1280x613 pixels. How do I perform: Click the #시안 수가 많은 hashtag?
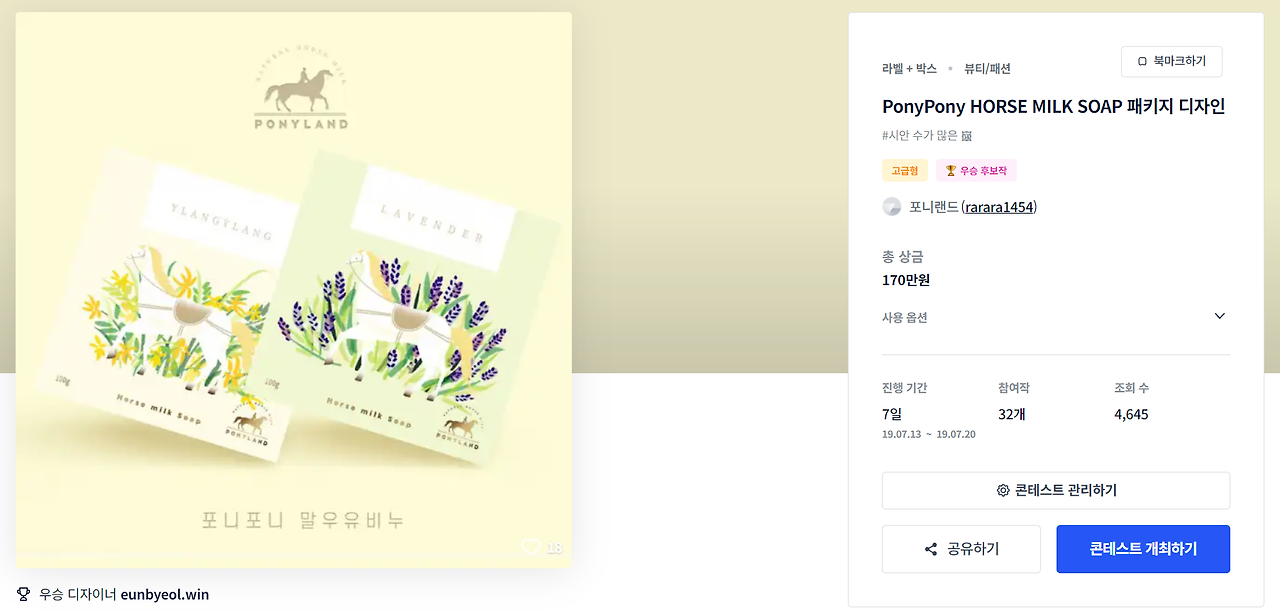point(920,136)
